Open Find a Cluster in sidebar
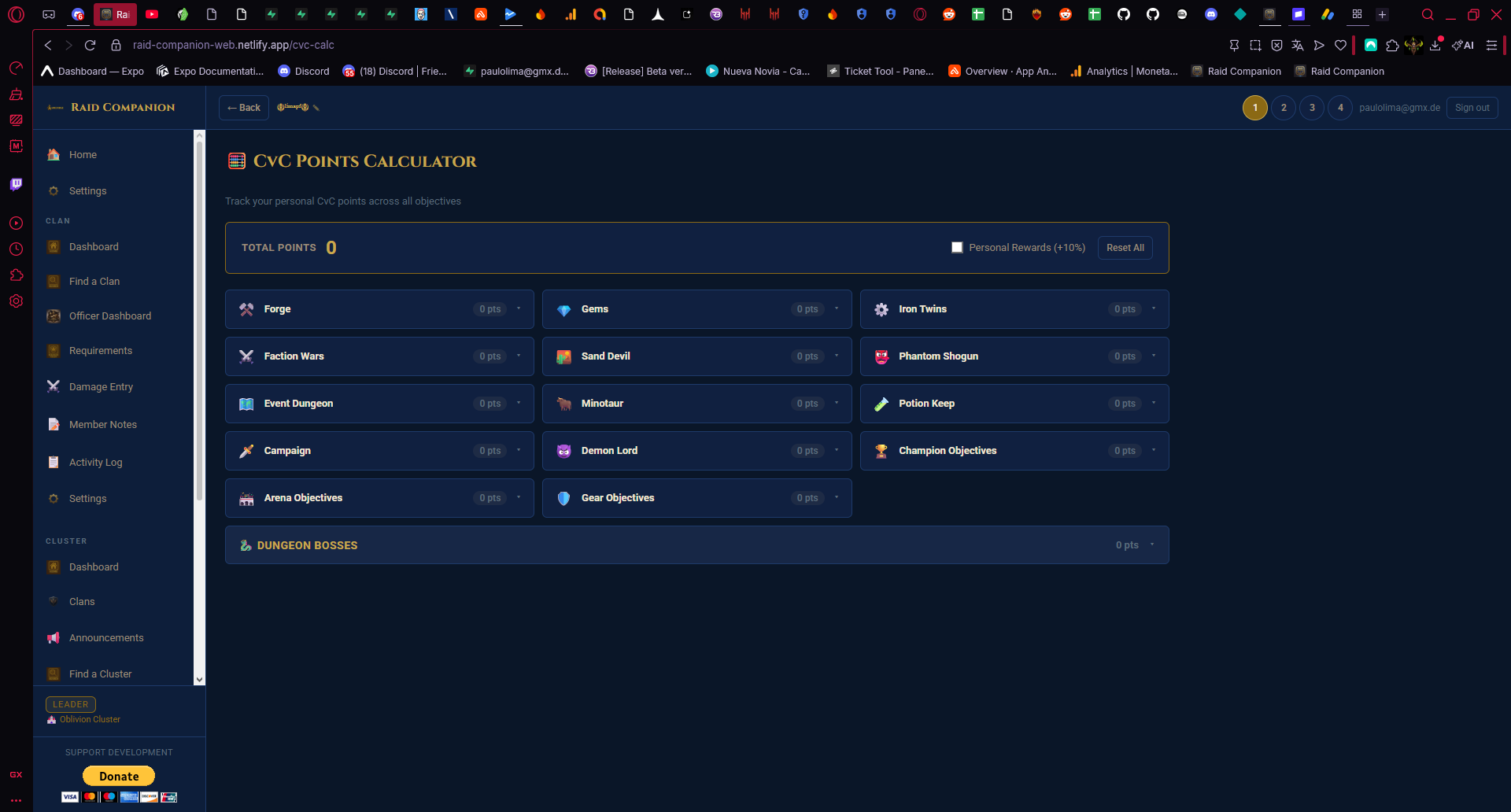Viewport: 1511px width, 812px height. tap(101, 674)
